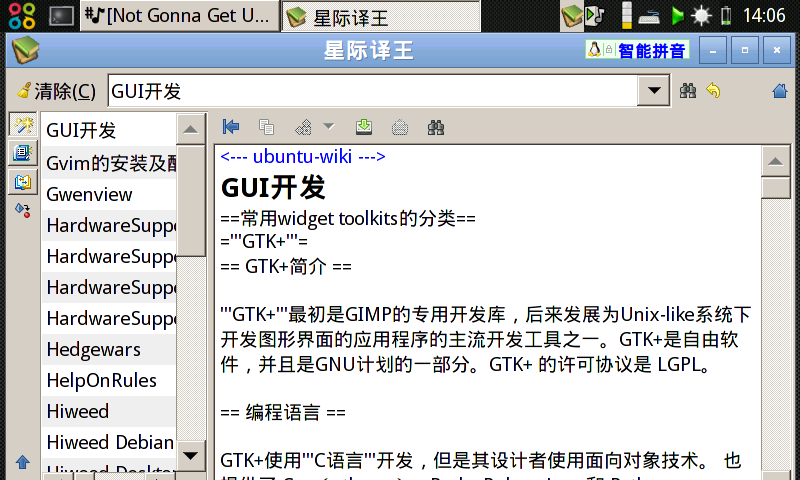The image size is (800, 480).
Task: Click the yellow undo arrow icon
Action: [713, 91]
